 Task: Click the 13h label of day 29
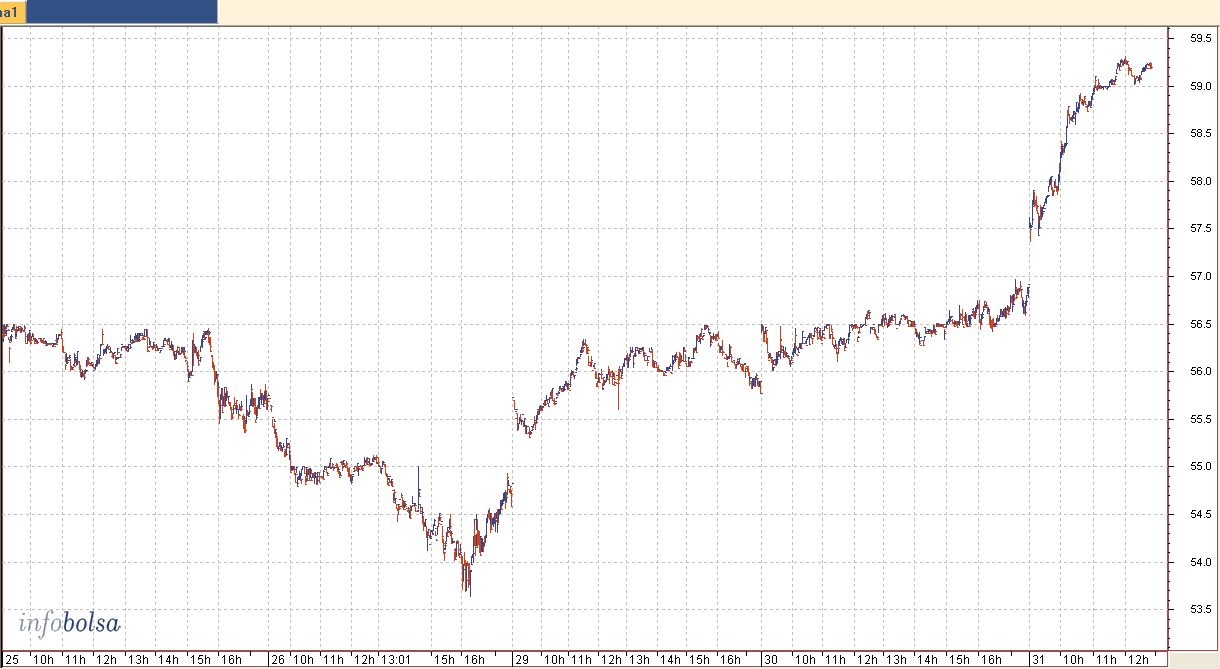click(641, 660)
